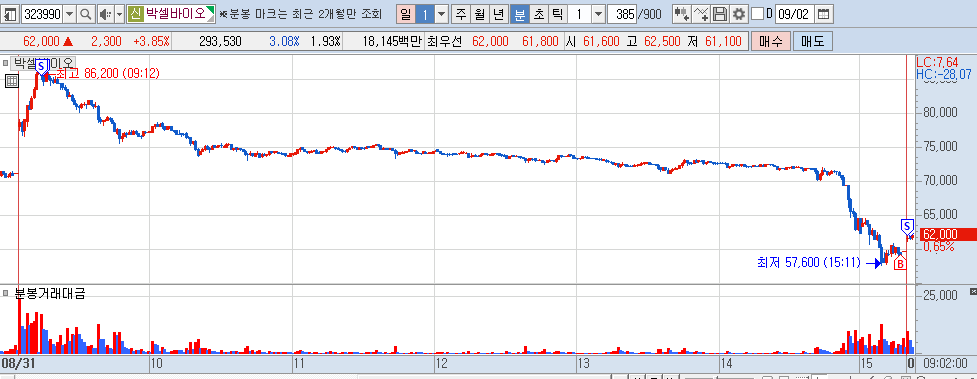Image resolution: width=977 pixels, height=379 pixels.
Task: Click the add line indicator icon
Action: (701, 14)
